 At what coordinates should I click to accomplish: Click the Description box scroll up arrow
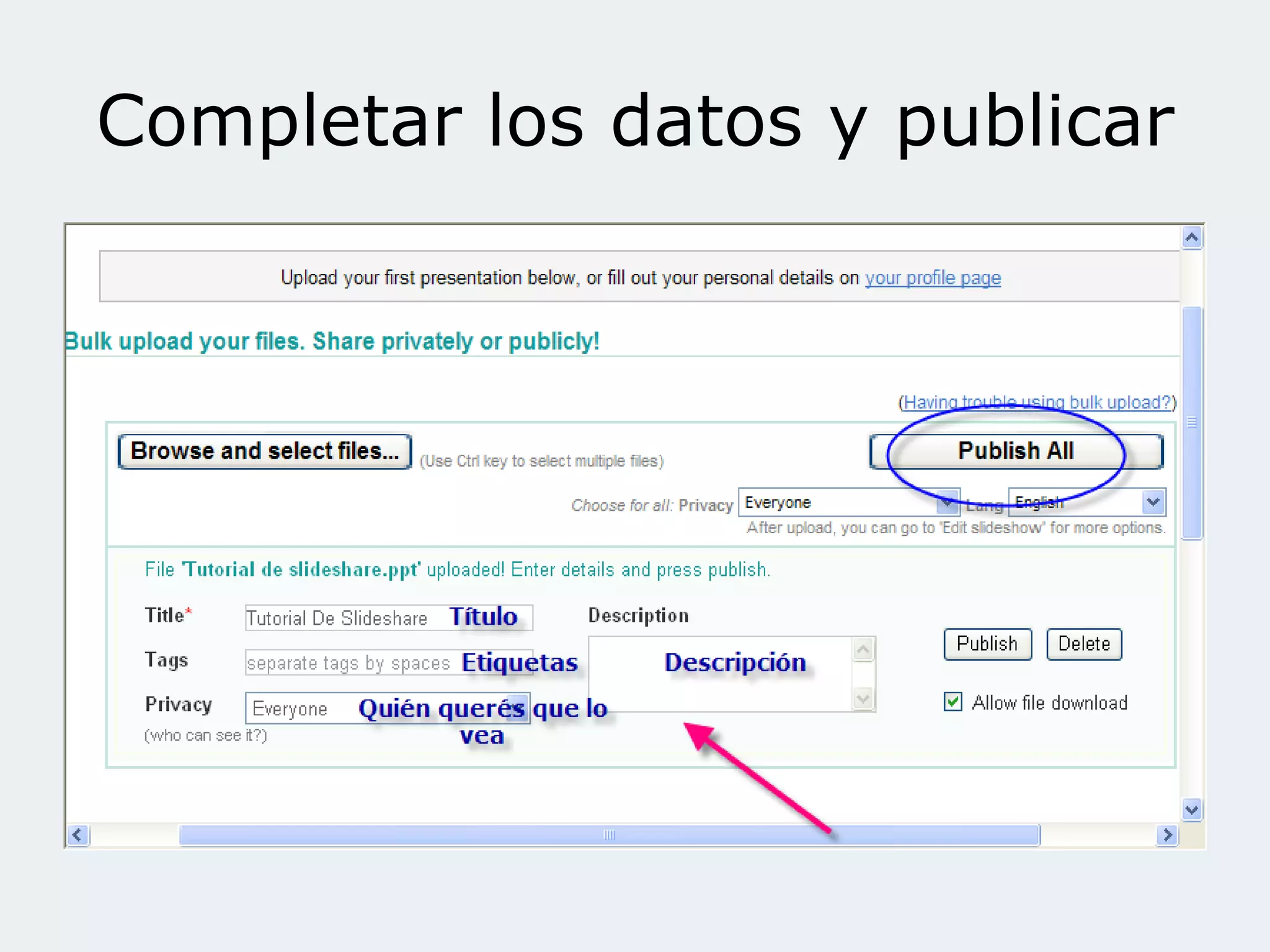(863, 650)
